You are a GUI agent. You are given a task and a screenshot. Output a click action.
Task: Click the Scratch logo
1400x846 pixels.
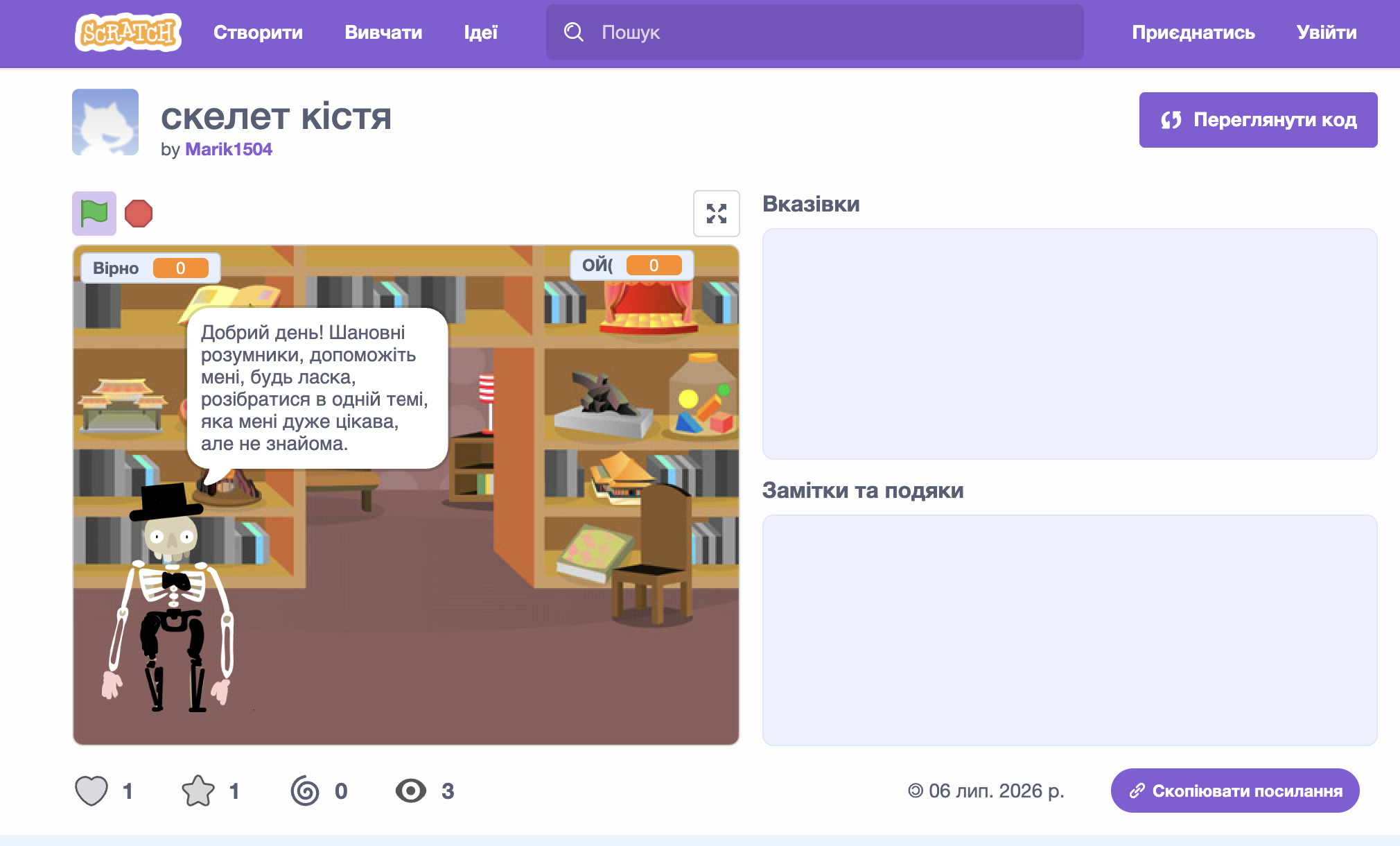[128, 33]
